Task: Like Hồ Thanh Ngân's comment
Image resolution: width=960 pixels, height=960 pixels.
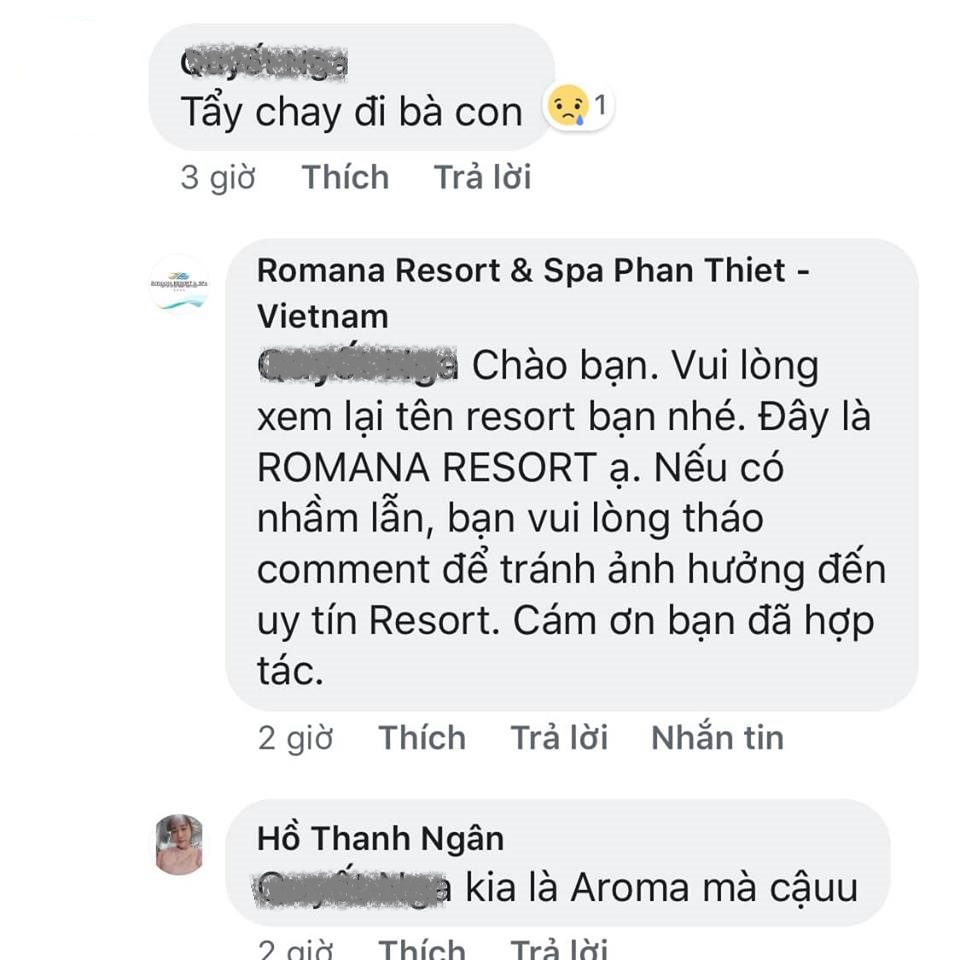Action: (422, 948)
